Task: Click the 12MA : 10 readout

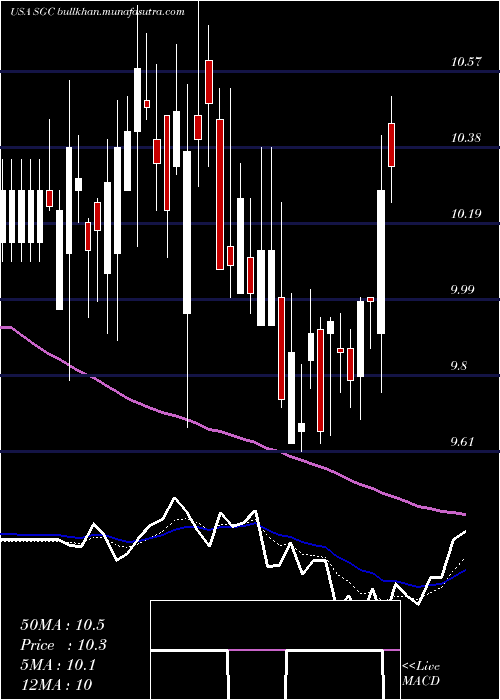Action: [x=56, y=685]
